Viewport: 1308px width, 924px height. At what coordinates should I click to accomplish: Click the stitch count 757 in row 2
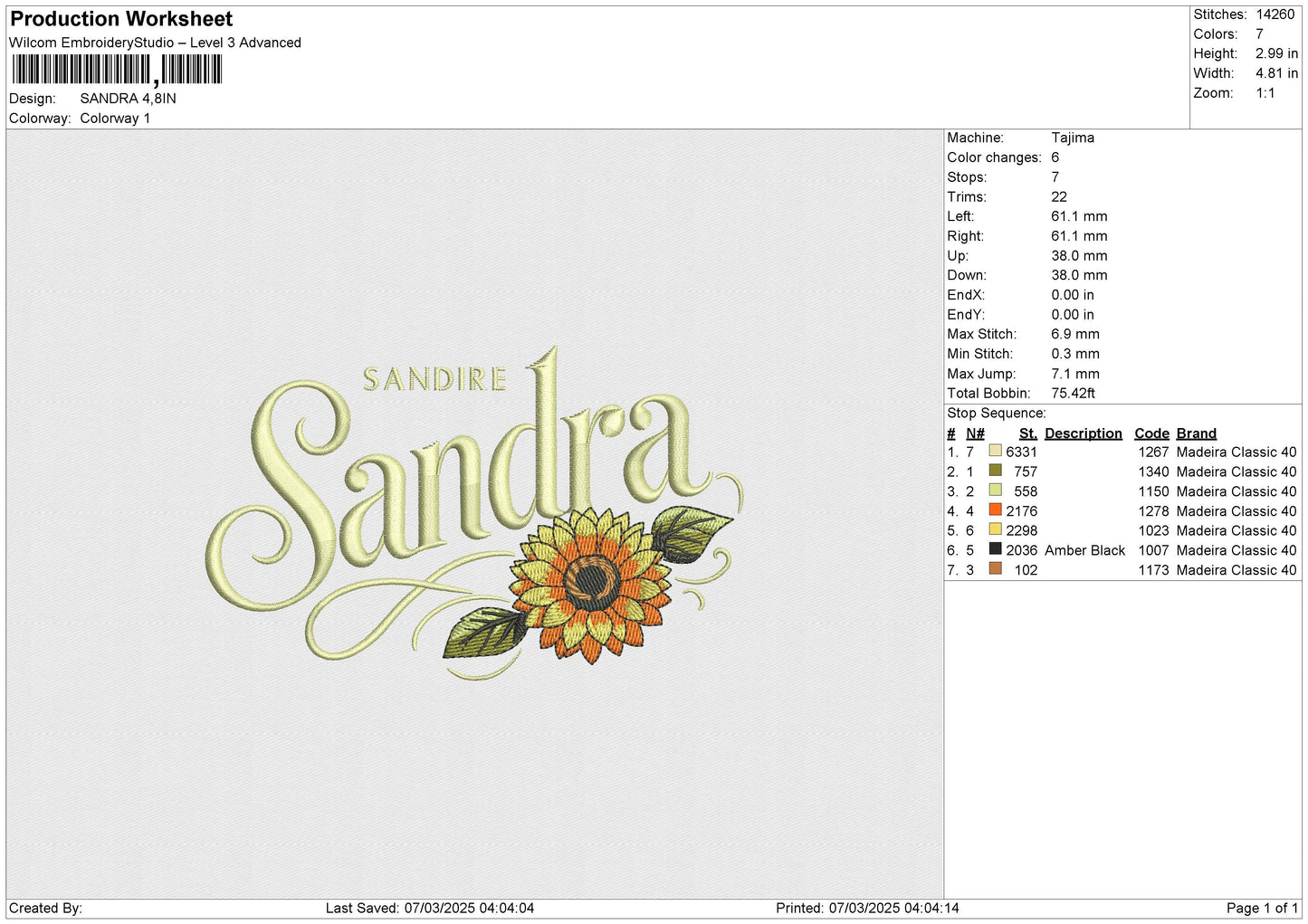tap(1026, 472)
